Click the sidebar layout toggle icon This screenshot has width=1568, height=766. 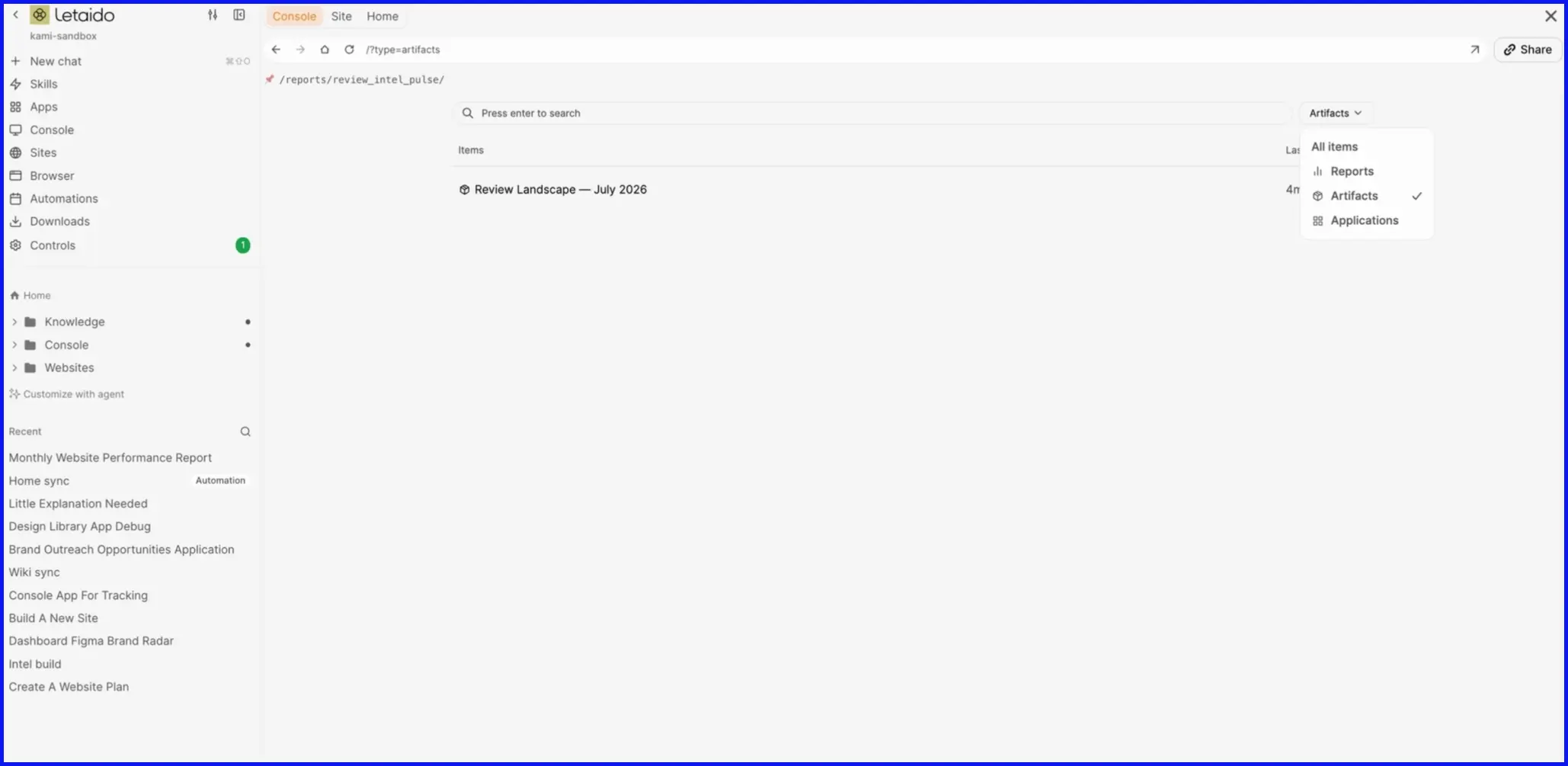[x=239, y=14]
